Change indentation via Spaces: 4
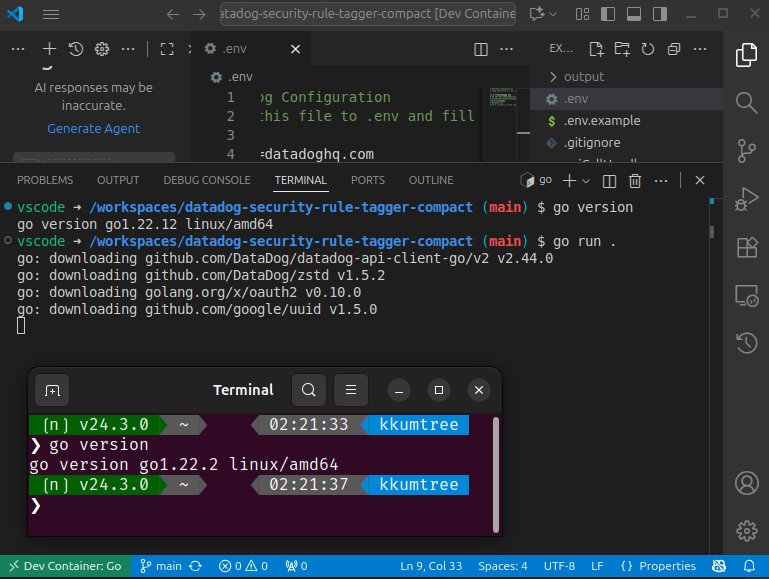 (503, 566)
